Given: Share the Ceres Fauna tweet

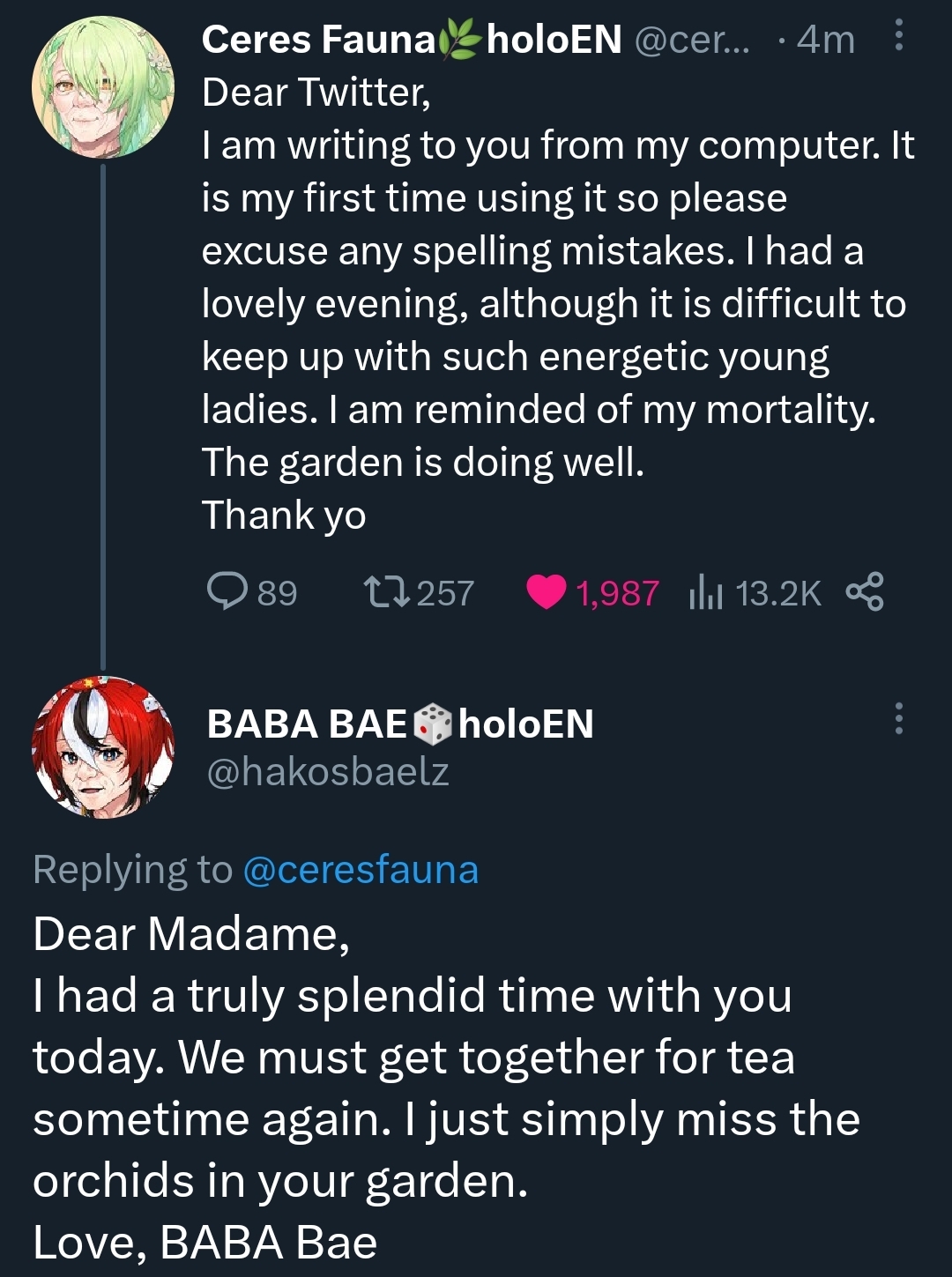Looking at the screenshot, I should (865, 592).
